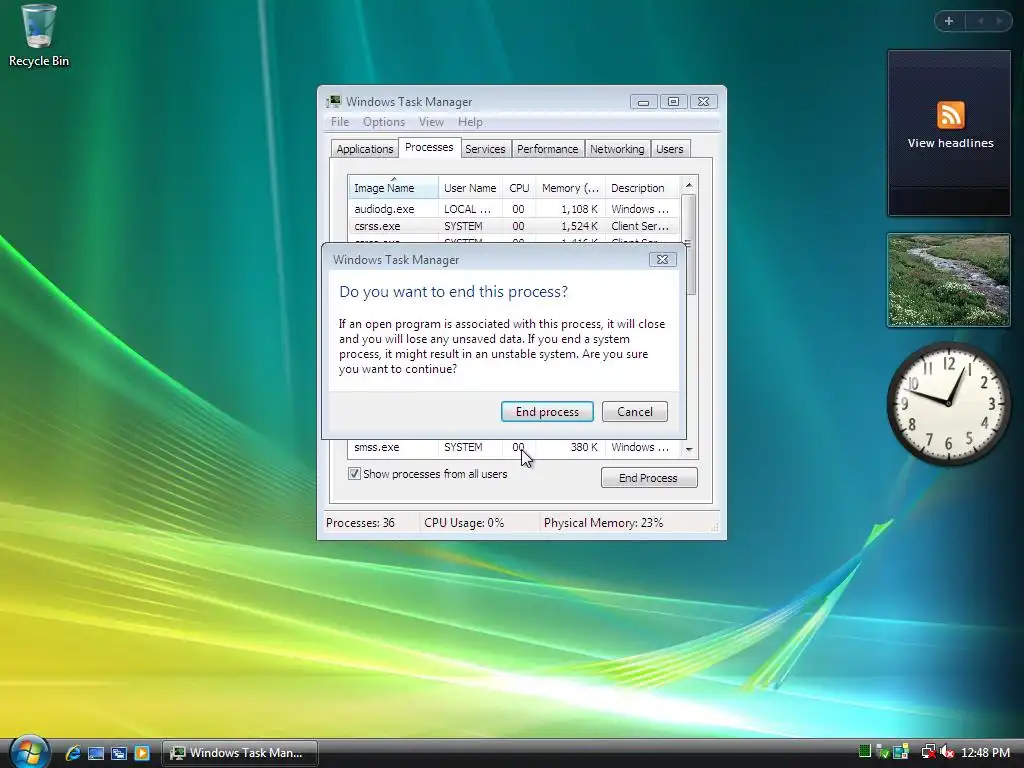1024x768 pixels.
Task: Switch to the Applications tab
Action: coord(364,149)
